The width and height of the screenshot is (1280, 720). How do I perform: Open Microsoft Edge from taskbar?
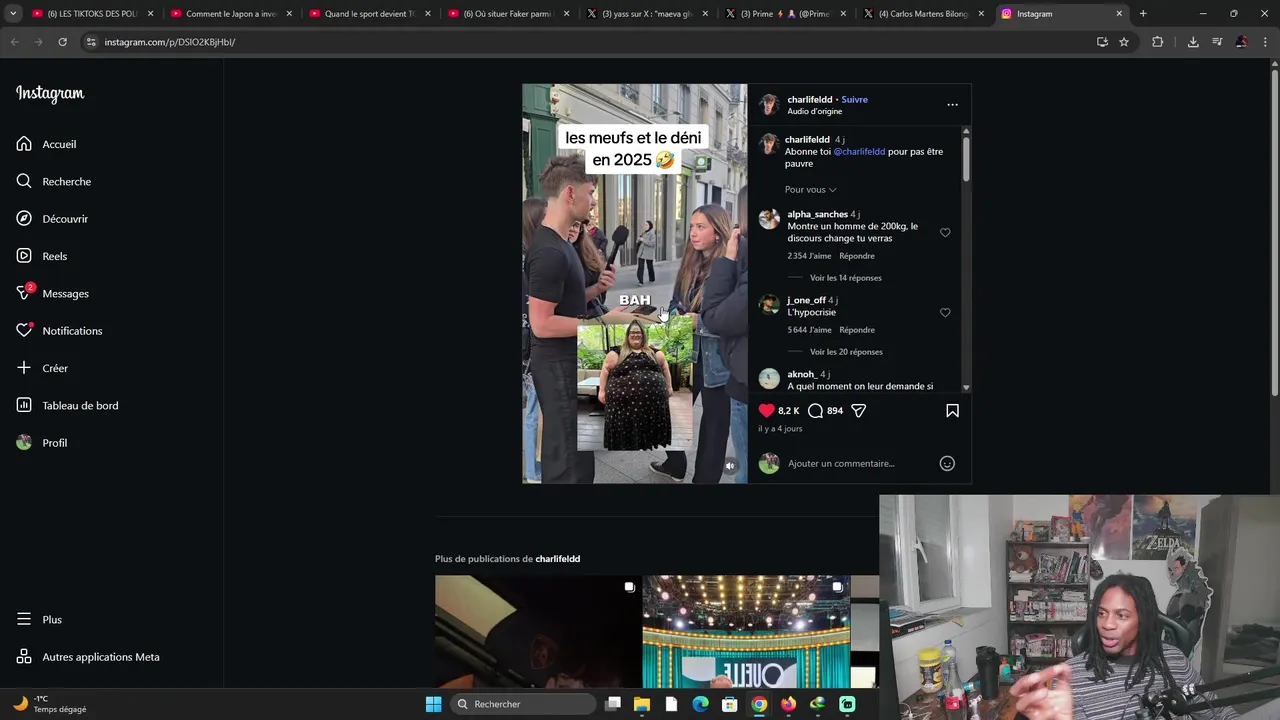(701, 704)
